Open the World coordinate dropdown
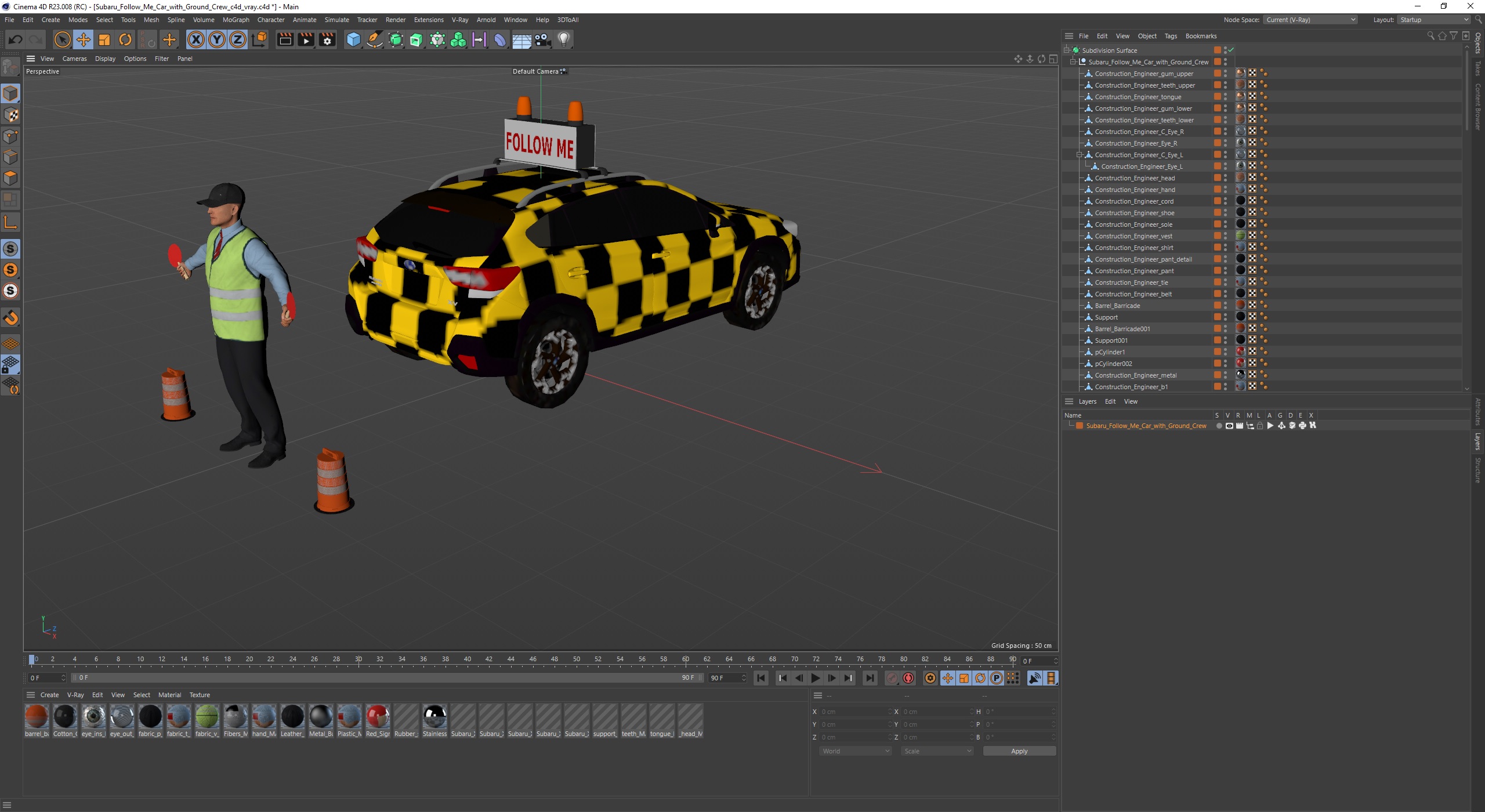1485x812 pixels. pyautogui.click(x=855, y=751)
